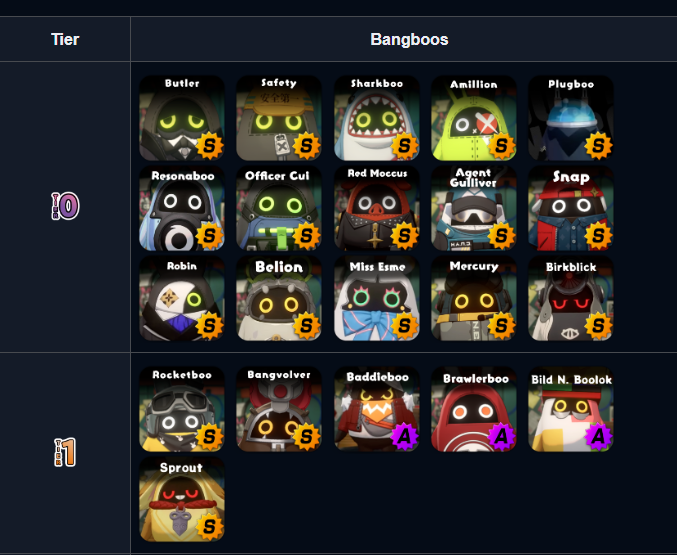This screenshot has width=677, height=555.
Task: Click the Sprout bangboo icon
Action: (x=182, y=499)
